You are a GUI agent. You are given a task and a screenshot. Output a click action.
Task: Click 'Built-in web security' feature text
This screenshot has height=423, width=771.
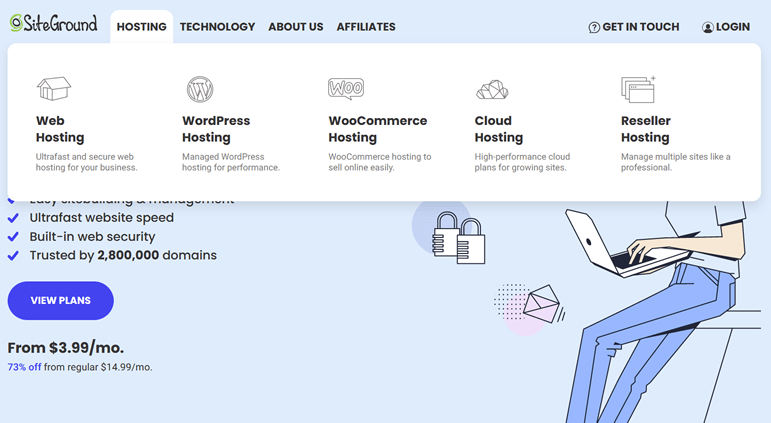click(92, 237)
